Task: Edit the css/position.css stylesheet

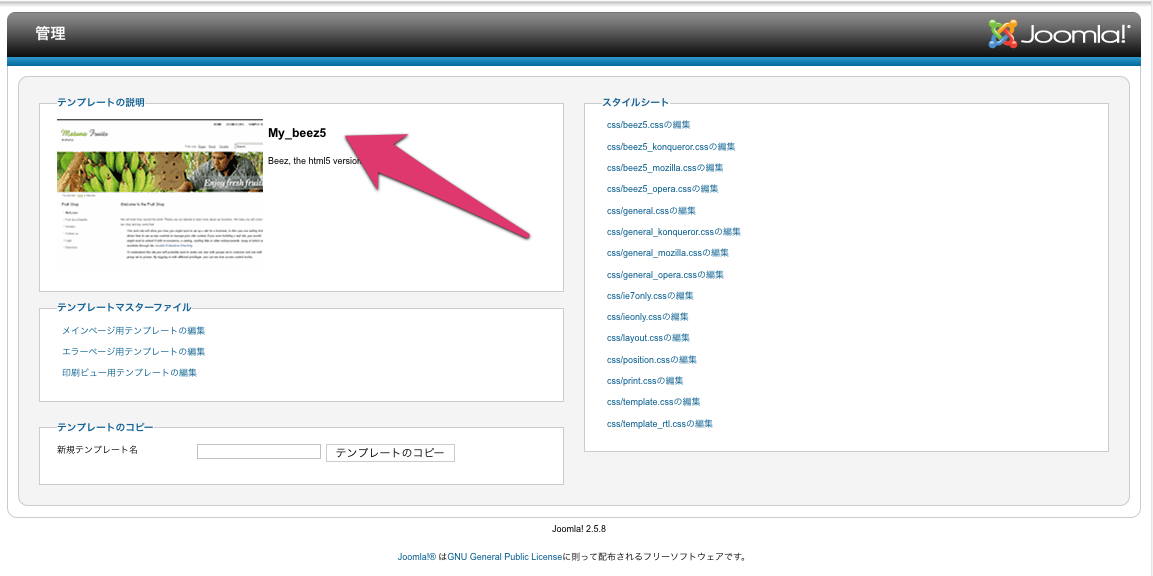Action: [x=653, y=359]
